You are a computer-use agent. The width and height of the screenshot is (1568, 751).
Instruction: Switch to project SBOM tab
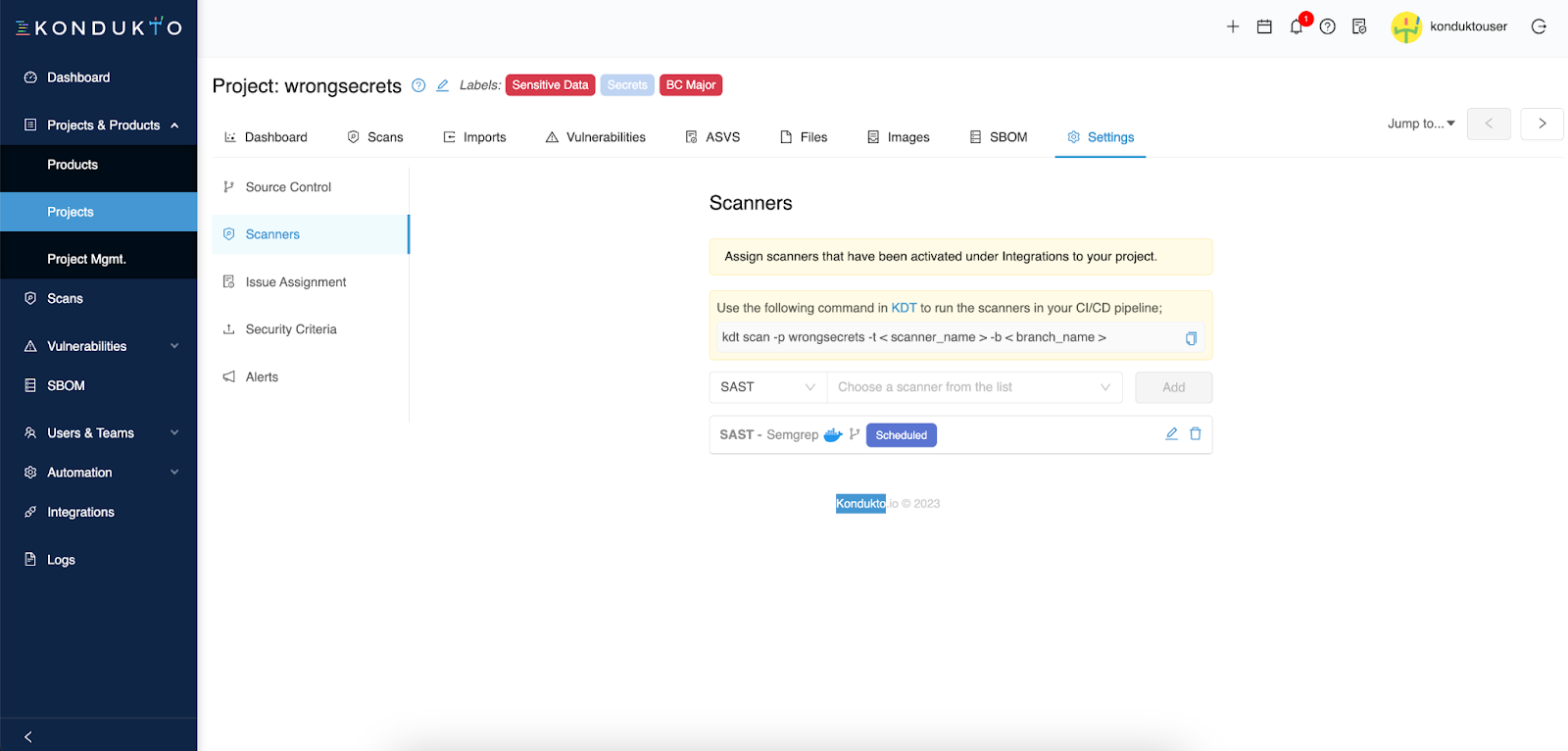[999, 137]
